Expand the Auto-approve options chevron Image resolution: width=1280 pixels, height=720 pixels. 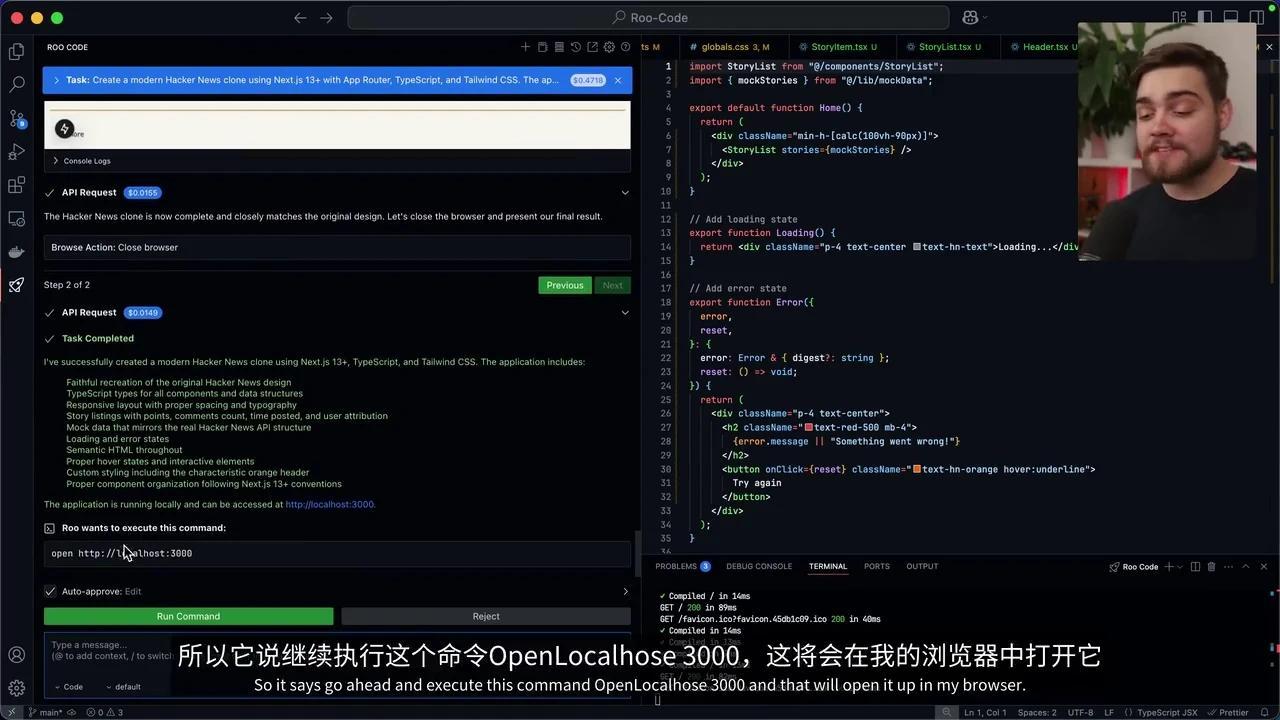pos(626,591)
